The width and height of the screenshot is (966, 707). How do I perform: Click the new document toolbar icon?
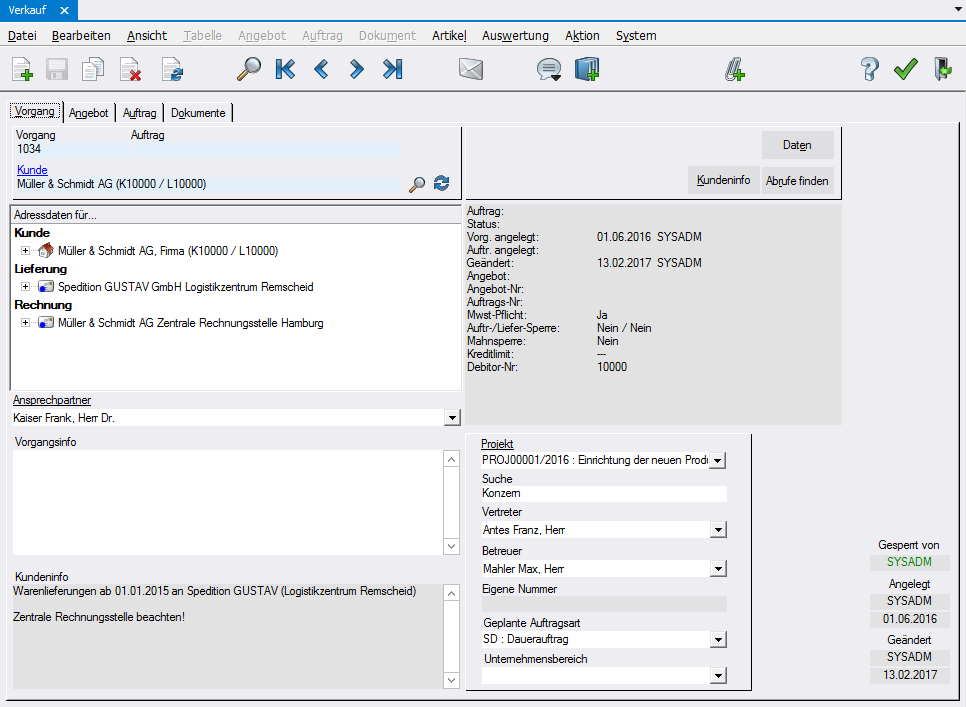(x=22, y=69)
